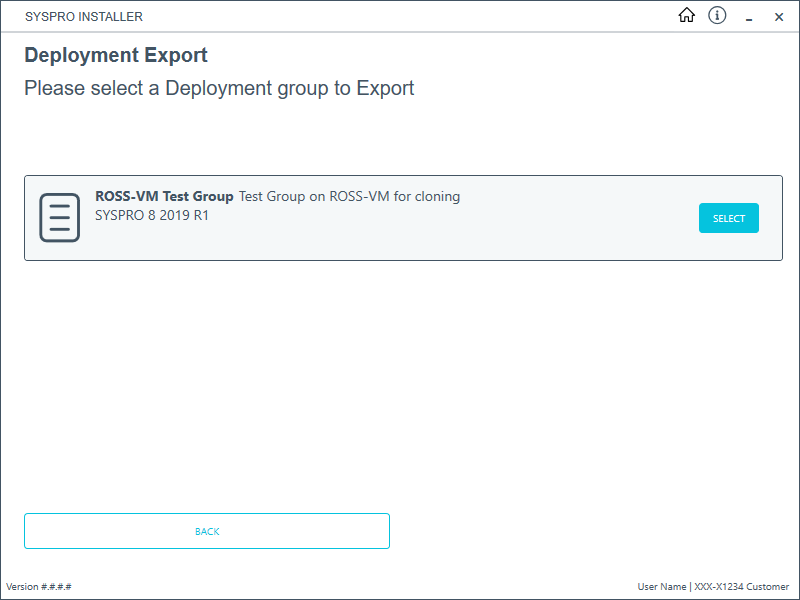The width and height of the screenshot is (800, 600).
Task: Select the ROSS-VM Test Group name
Action: click(x=164, y=197)
